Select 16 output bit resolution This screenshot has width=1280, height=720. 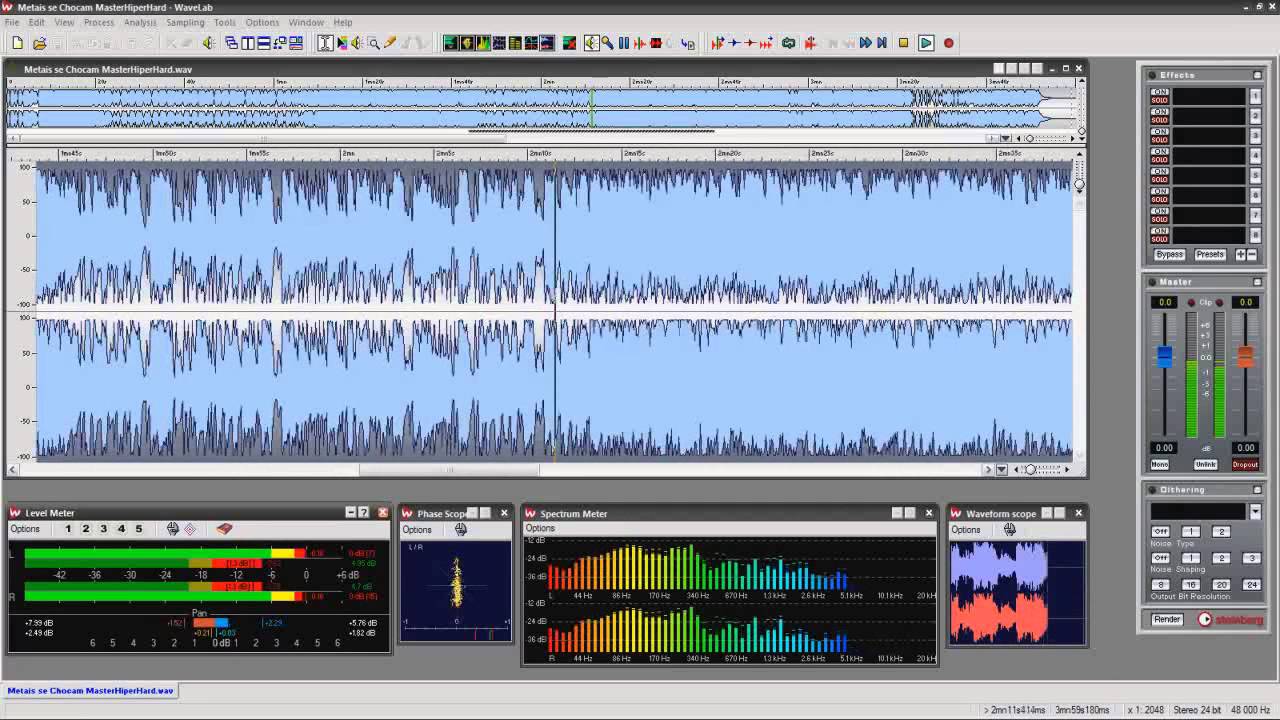pos(1190,585)
